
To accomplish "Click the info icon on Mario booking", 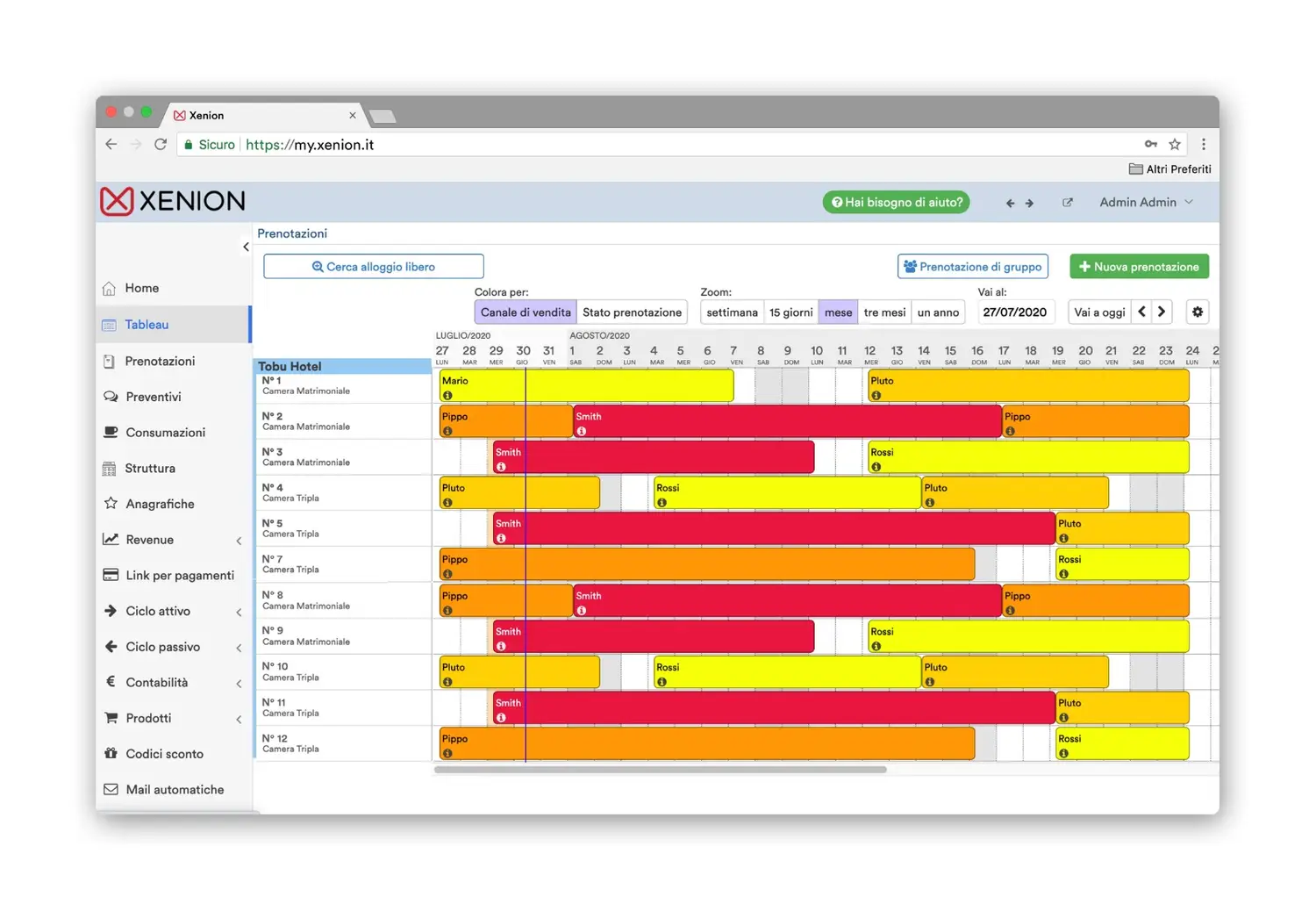I will click(x=447, y=396).
